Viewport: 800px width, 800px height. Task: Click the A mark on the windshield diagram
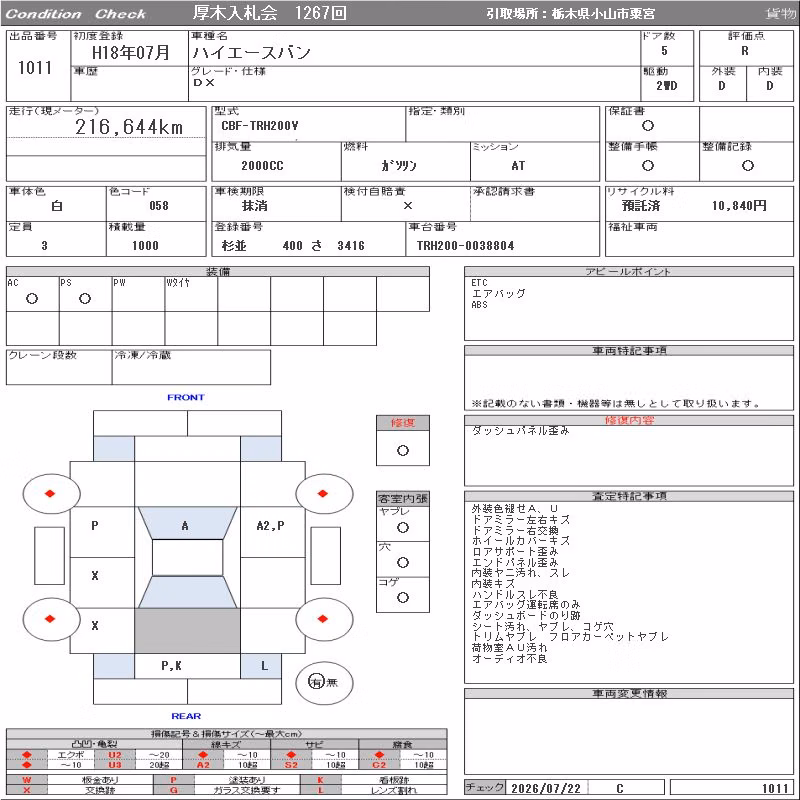[185, 526]
